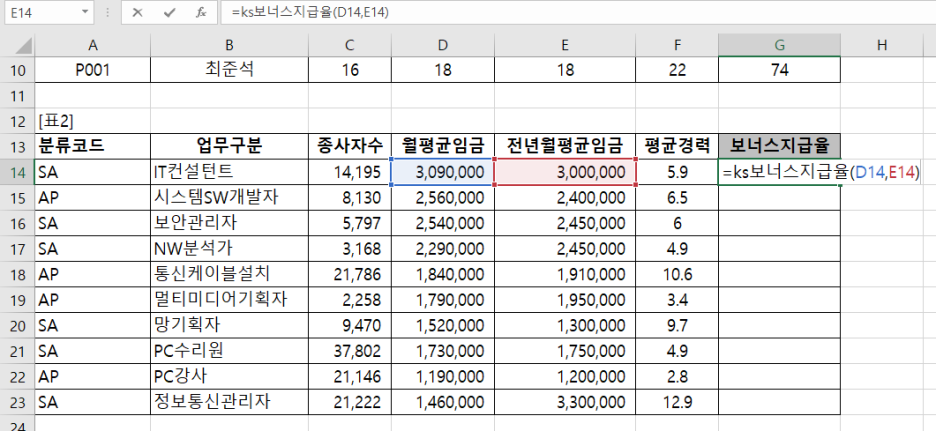Click cell D14 with 3,090,000
Image resolution: width=936 pixels, height=431 pixels.
tap(443, 173)
